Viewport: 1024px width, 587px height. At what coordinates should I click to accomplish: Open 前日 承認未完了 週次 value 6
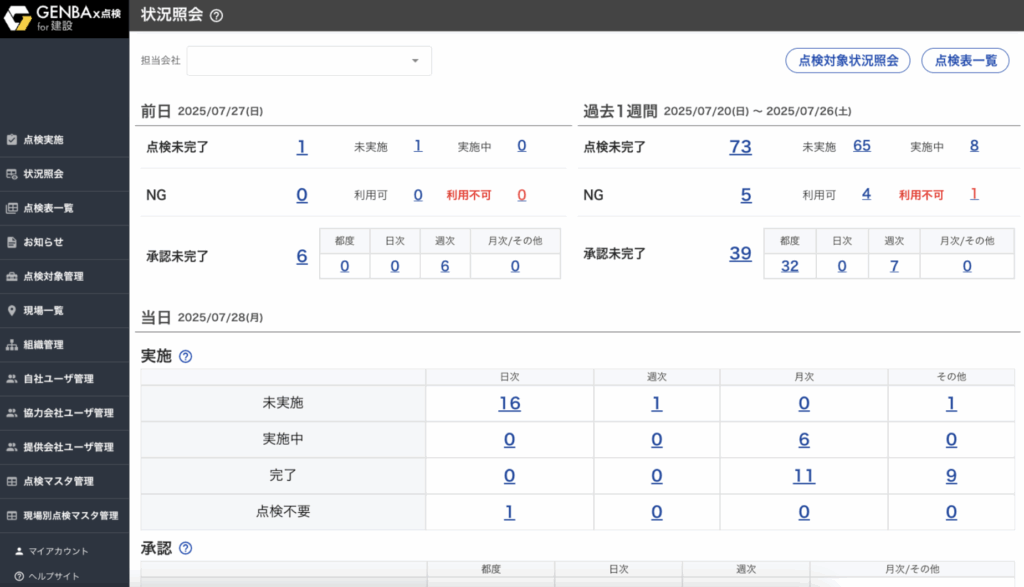tap(445, 266)
